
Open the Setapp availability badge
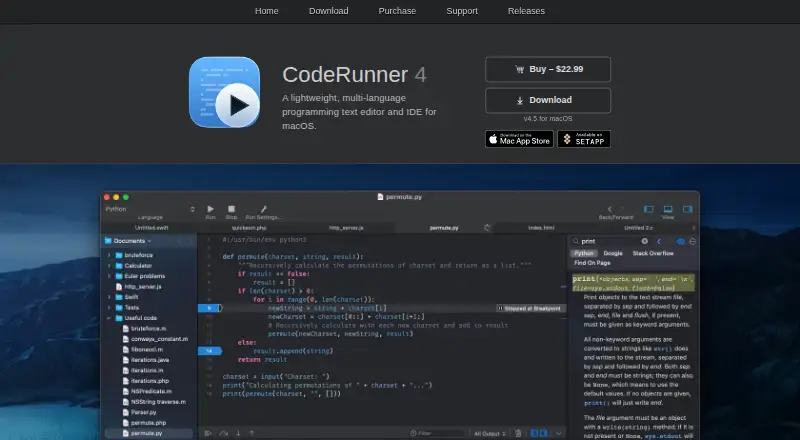pyautogui.click(x=584, y=139)
